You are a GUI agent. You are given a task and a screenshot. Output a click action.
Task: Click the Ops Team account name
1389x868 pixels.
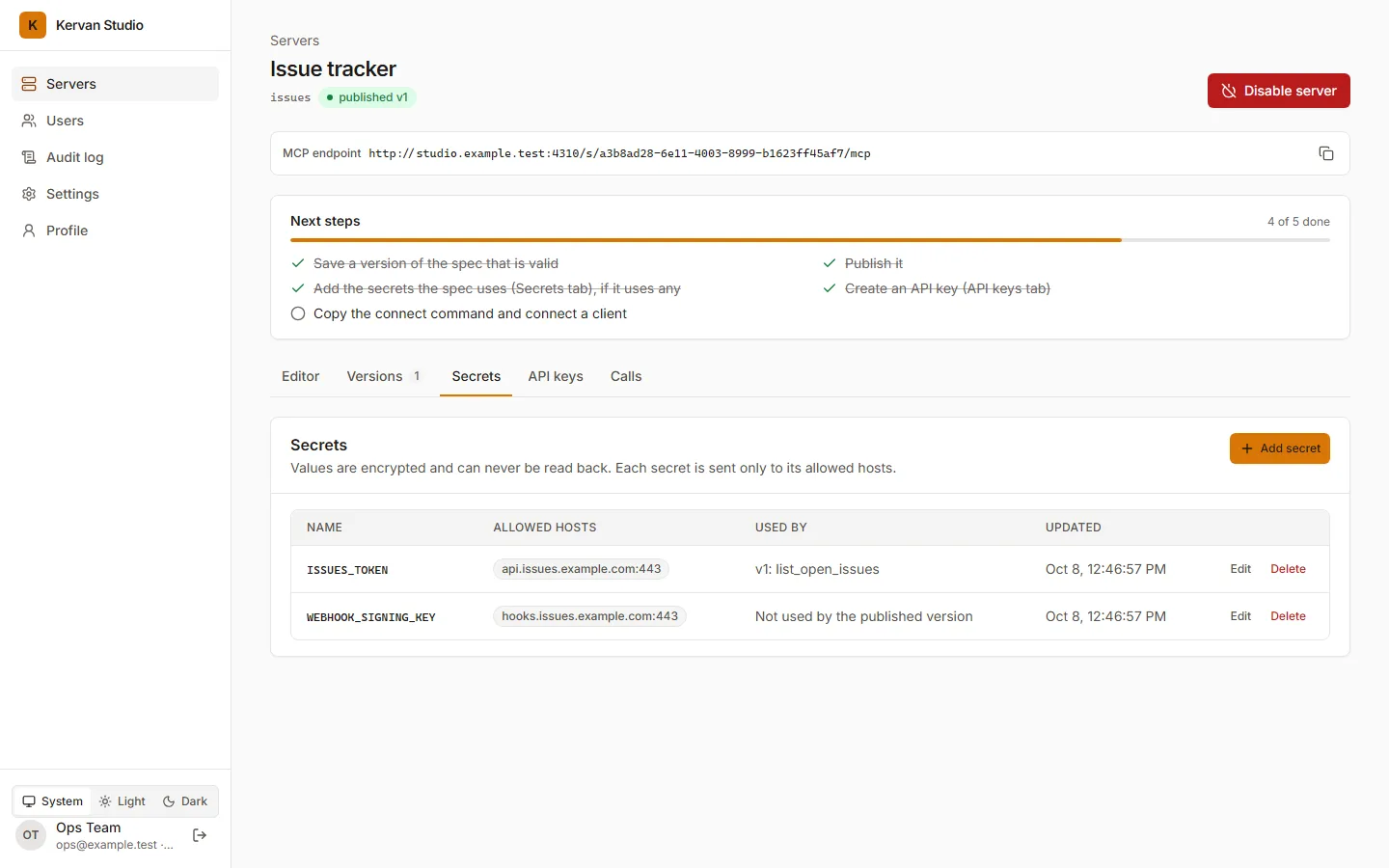pos(89,827)
